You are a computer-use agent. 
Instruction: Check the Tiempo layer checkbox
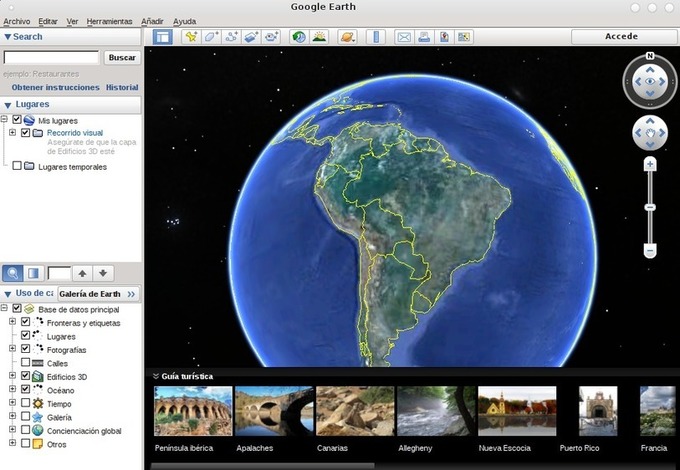coord(26,403)
